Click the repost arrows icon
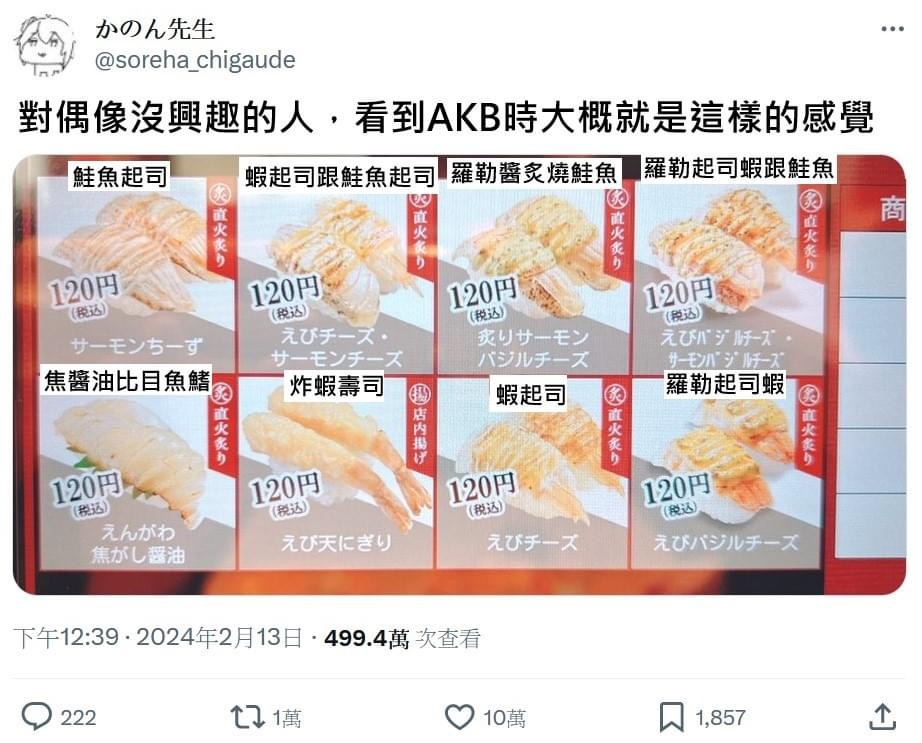Screen dimensions: 922x743 [247, 717]
